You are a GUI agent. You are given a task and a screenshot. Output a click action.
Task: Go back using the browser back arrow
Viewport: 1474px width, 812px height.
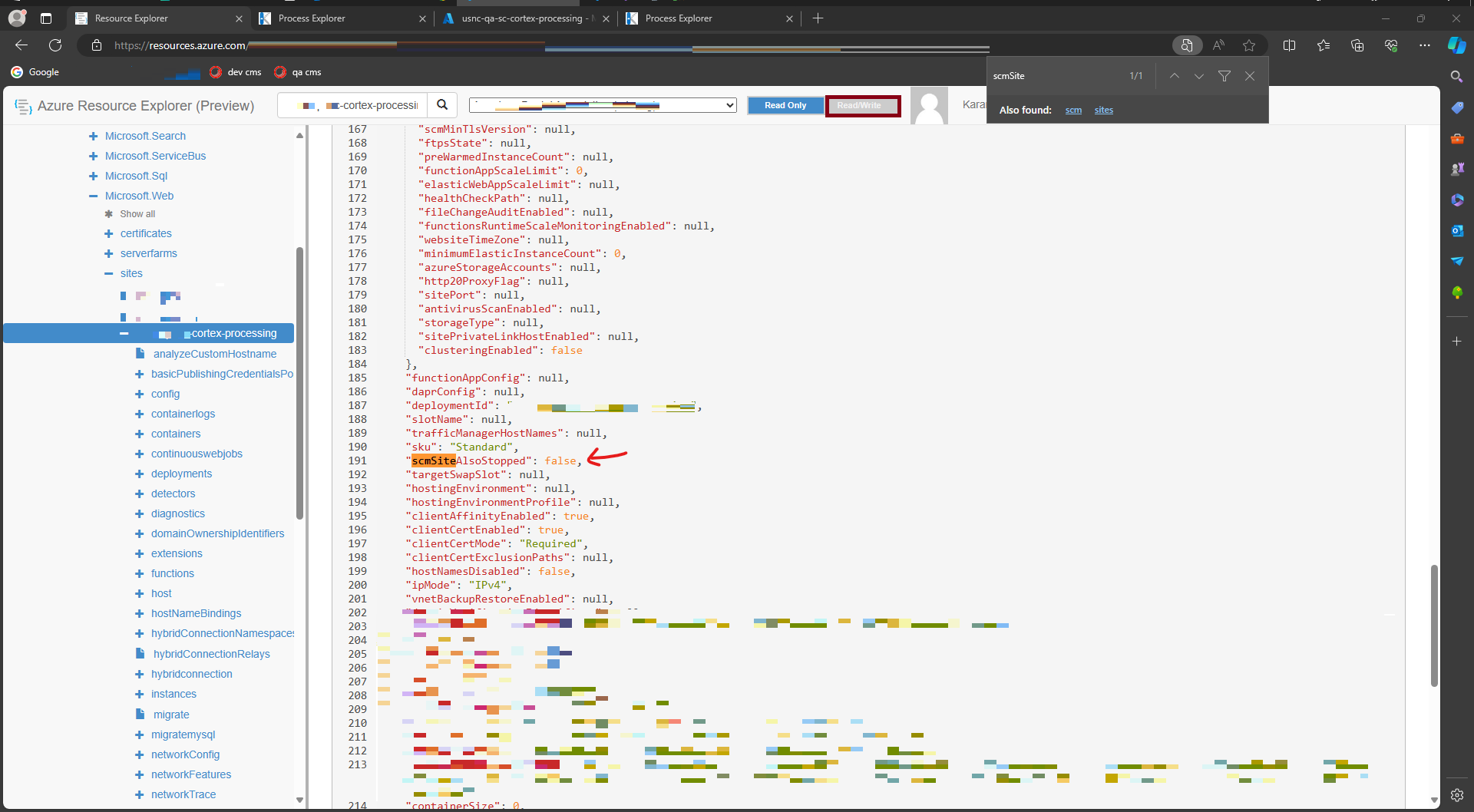(x=21, y=45)
